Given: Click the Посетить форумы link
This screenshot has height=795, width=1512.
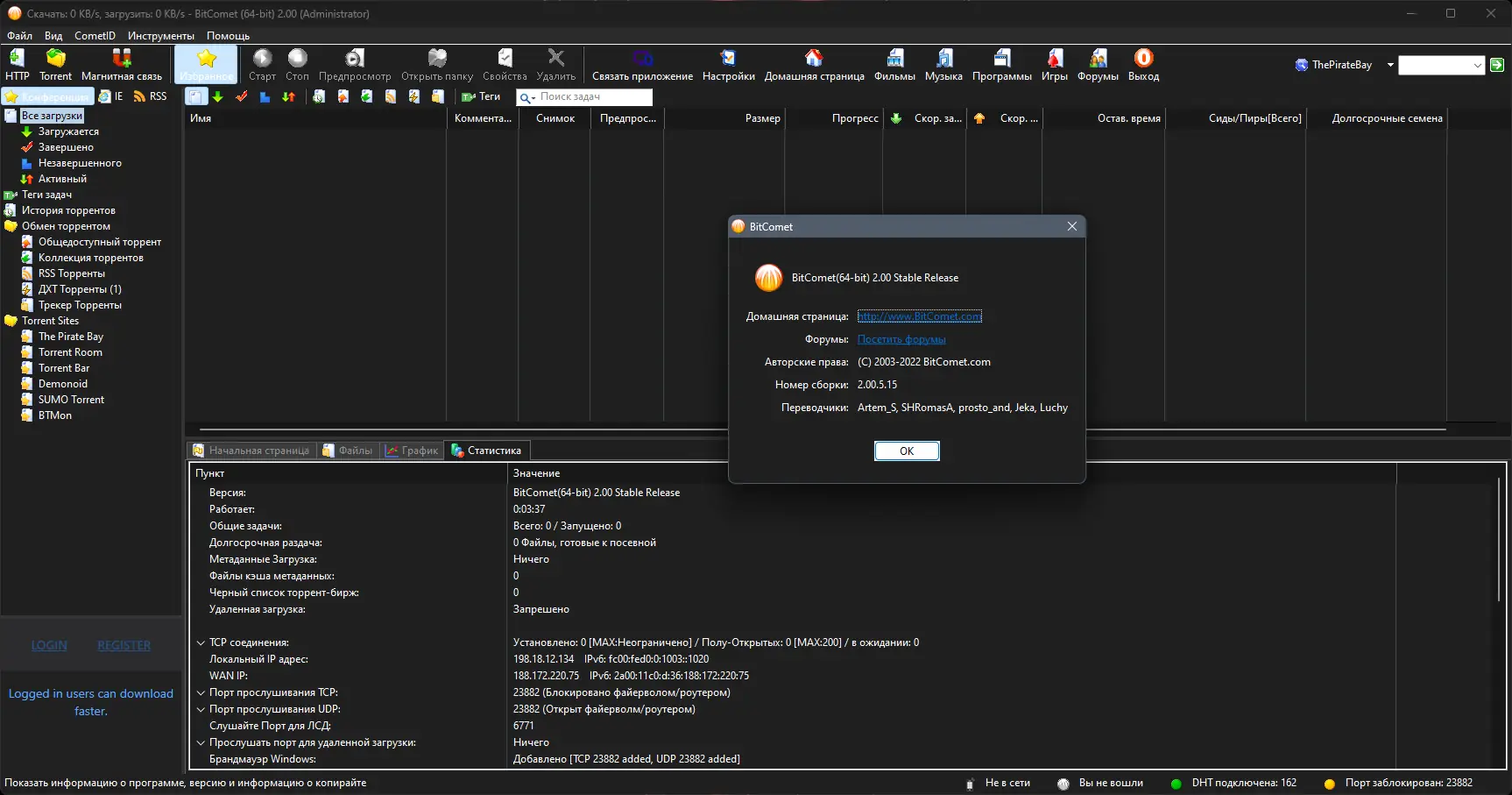Looking at the screenshot, I should pos(901,339).
